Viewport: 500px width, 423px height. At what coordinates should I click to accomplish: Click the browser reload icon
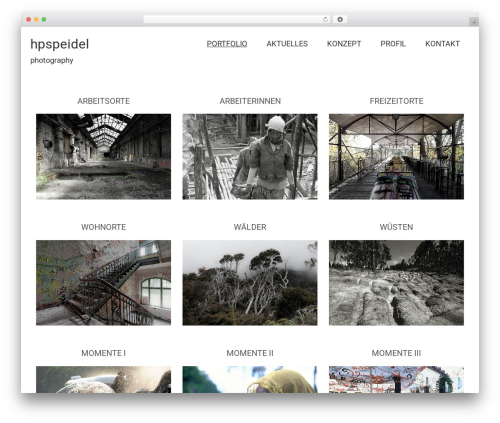coord(325,20)
